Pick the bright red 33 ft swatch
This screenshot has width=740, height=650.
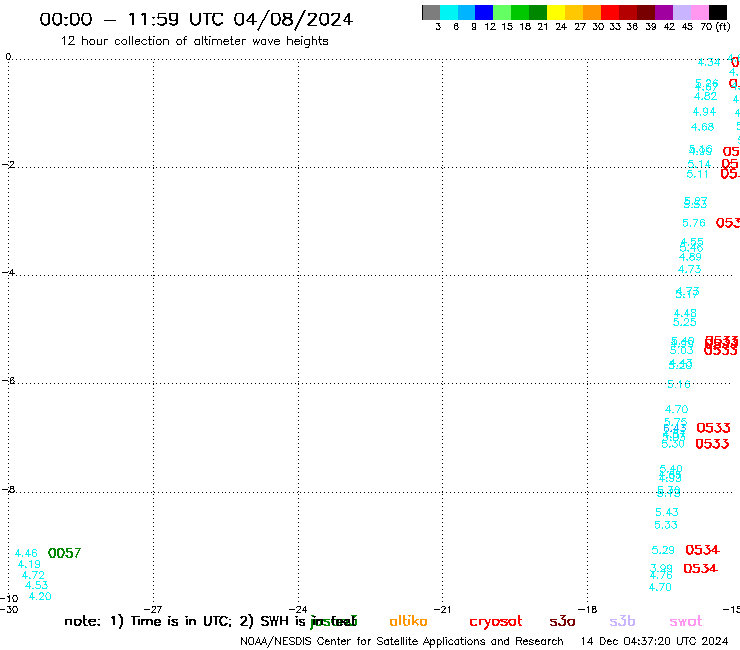pyautogui.click(x=610, y=12)
